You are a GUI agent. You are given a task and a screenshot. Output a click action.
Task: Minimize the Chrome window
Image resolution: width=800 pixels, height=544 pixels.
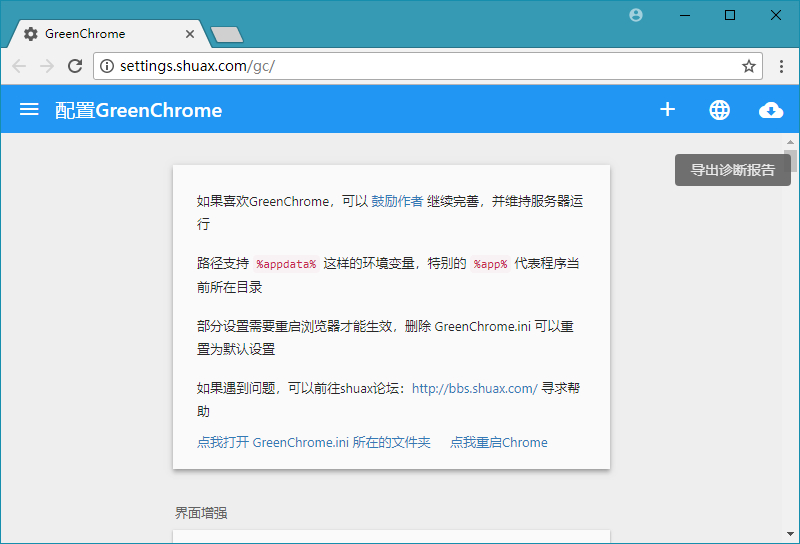[685, 15]
